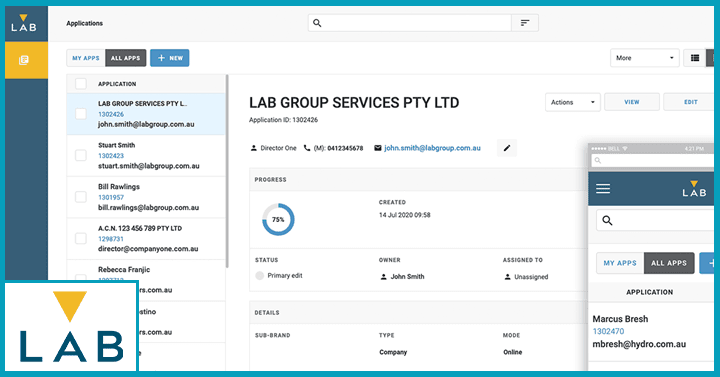720x377 pixels.
Task: Open application 1302470 link in mobile view
Action: [608, 331]
